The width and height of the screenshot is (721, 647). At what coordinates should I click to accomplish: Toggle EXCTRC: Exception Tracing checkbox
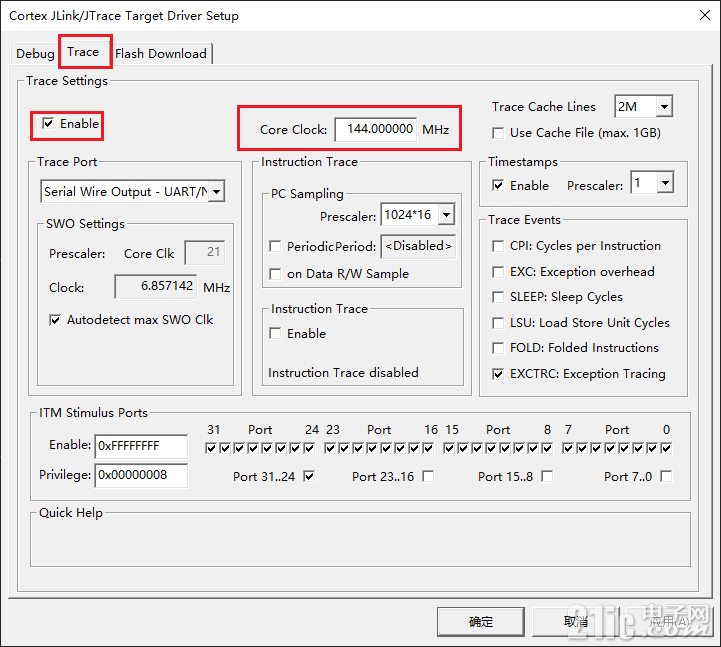[498, 374]
